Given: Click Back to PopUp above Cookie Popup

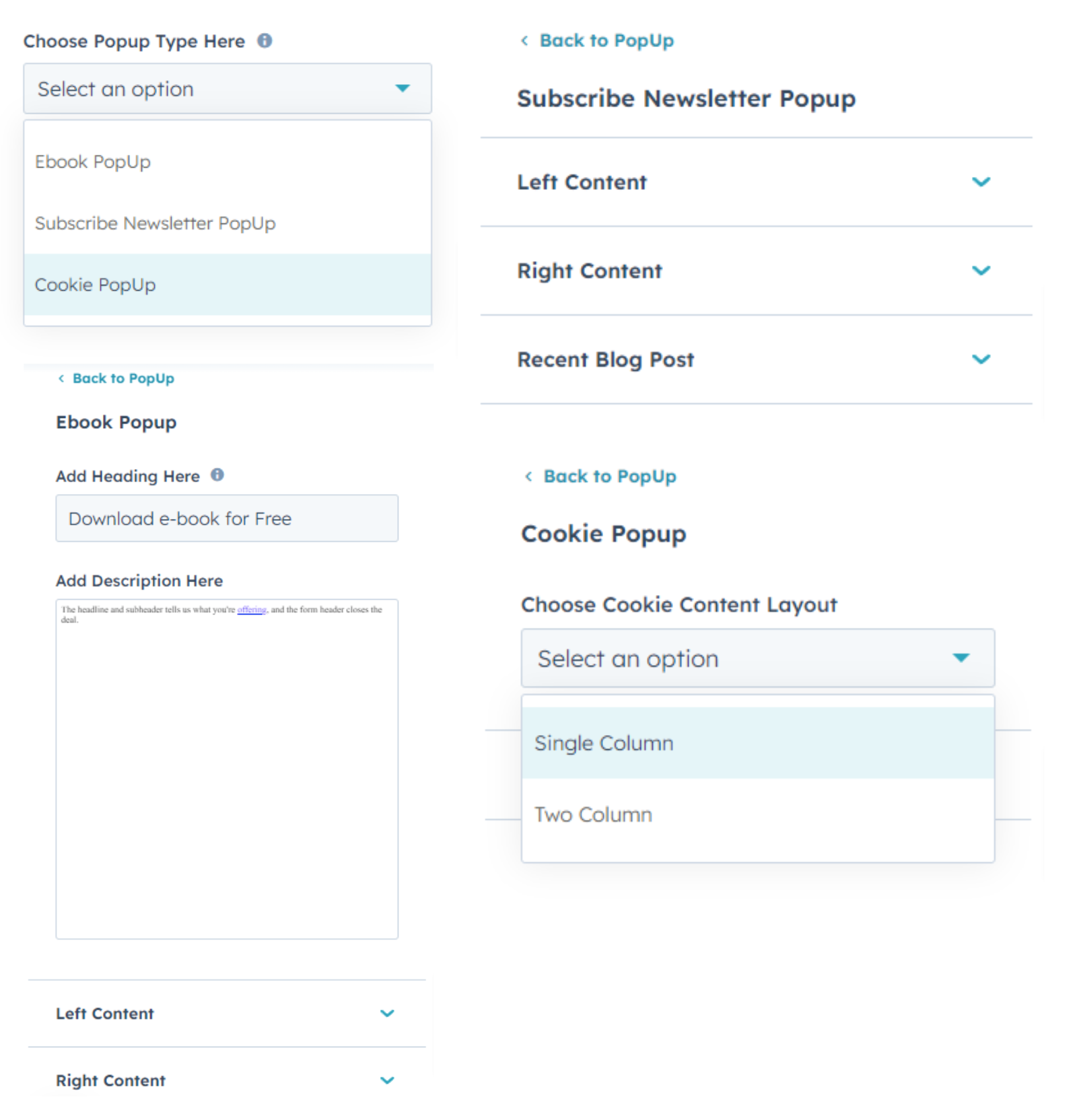Looking at the screenshot, I should pos(609,477).
